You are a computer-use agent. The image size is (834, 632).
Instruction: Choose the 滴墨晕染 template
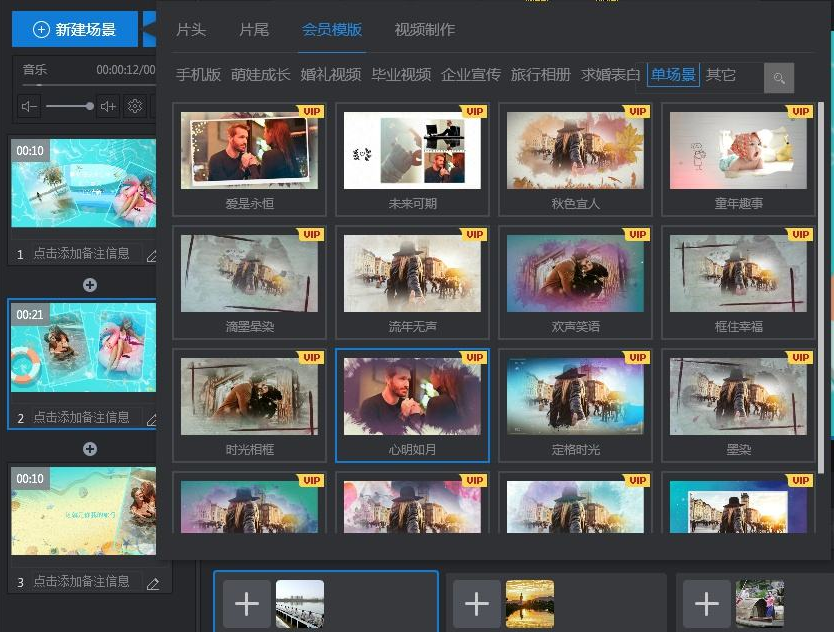point(249,282)
